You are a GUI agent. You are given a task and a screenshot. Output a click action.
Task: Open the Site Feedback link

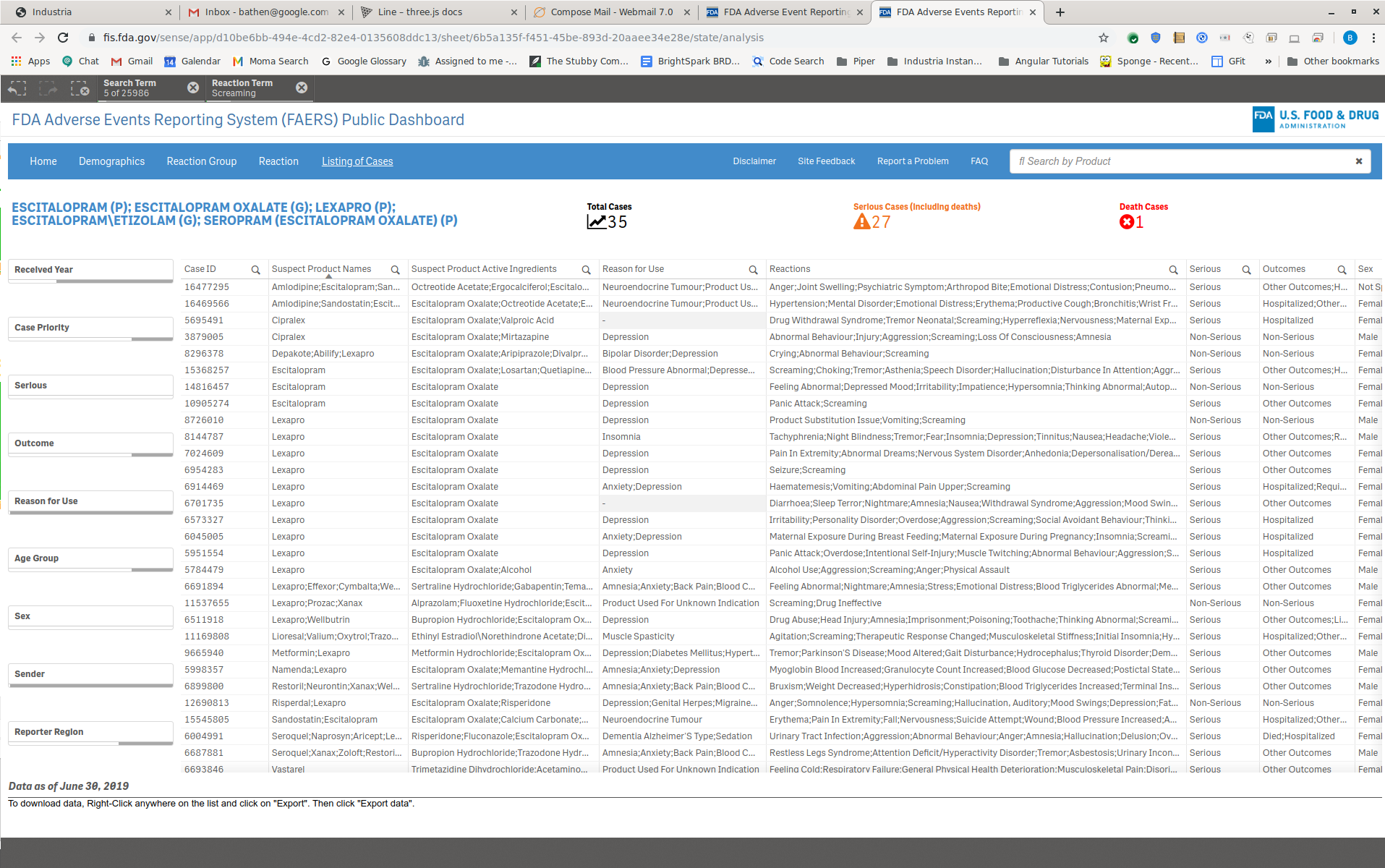click(826, 161)
